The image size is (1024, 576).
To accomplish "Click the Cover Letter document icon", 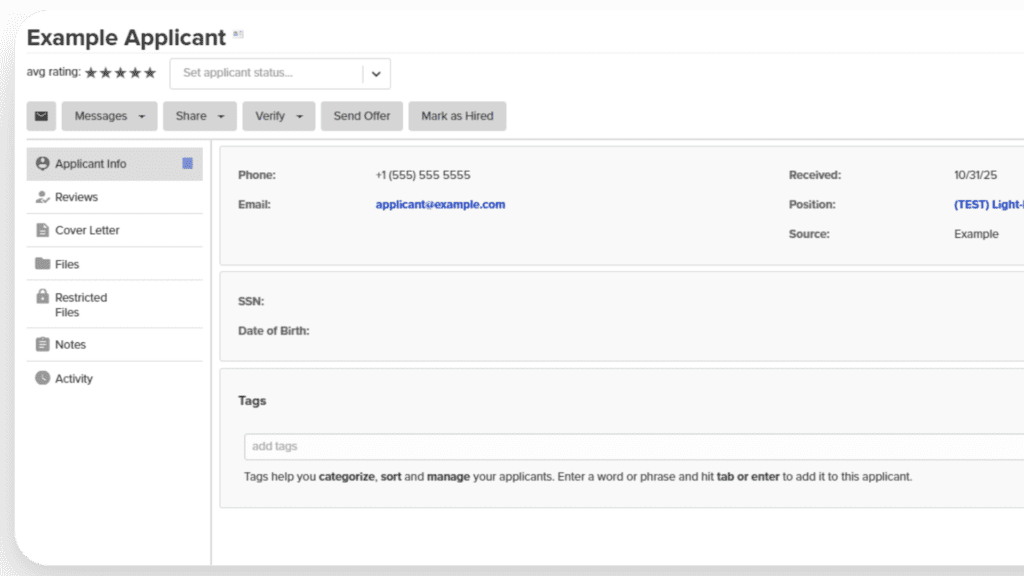I will tap(42, 230).
